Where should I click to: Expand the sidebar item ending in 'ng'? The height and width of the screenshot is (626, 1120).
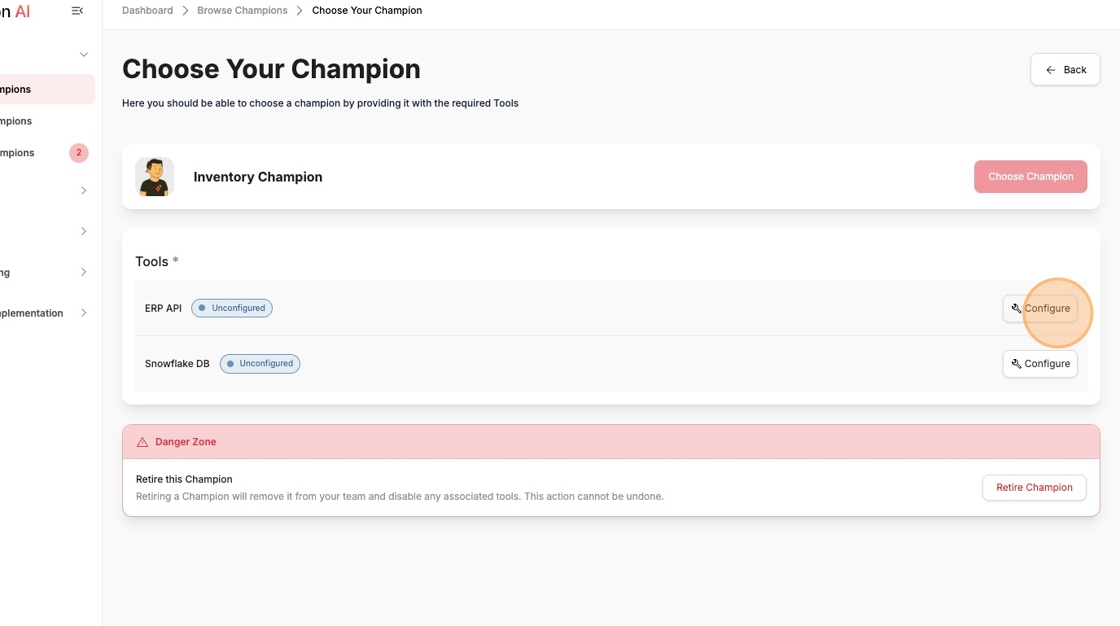coord(83,271)
